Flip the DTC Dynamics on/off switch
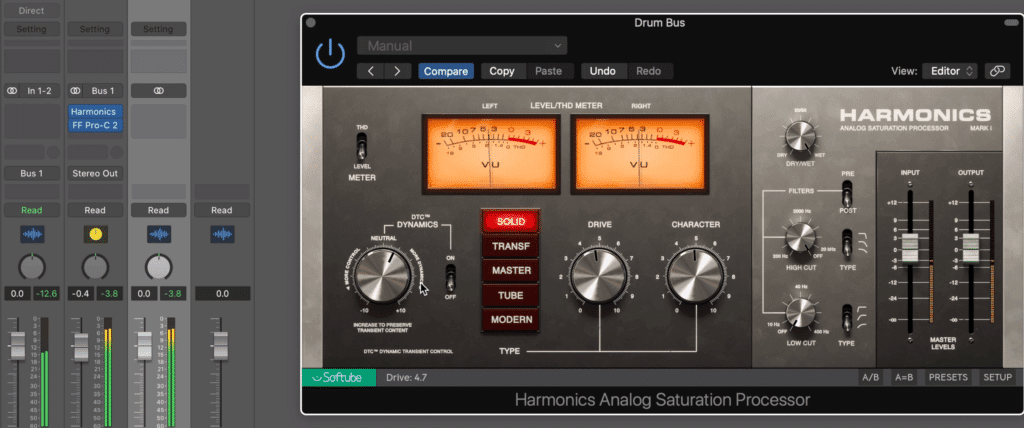1024x428 pixels. [x=450, y=281]
